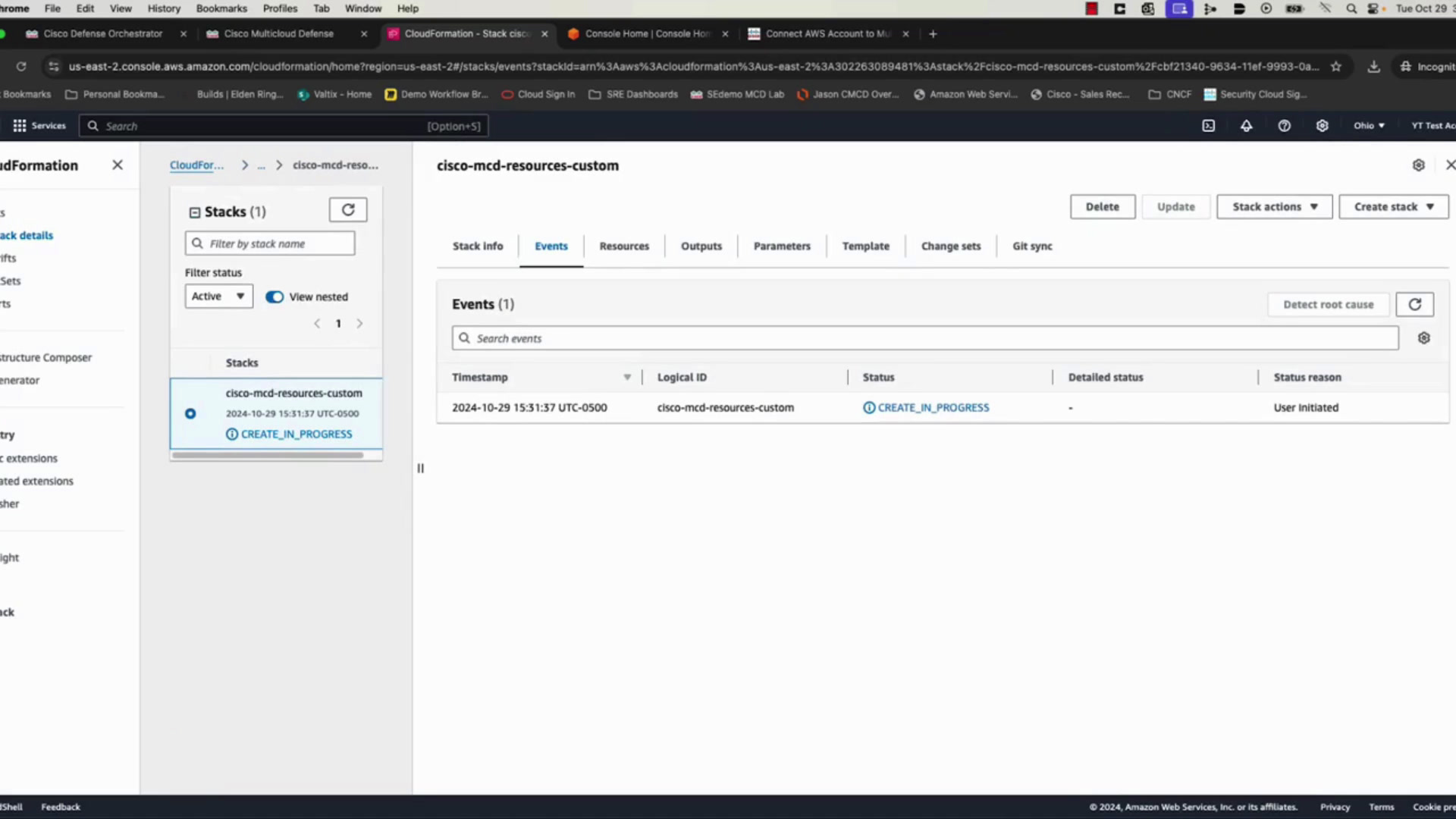
Task: Go to next stacks page arrow
Action: tap(359, 324)
